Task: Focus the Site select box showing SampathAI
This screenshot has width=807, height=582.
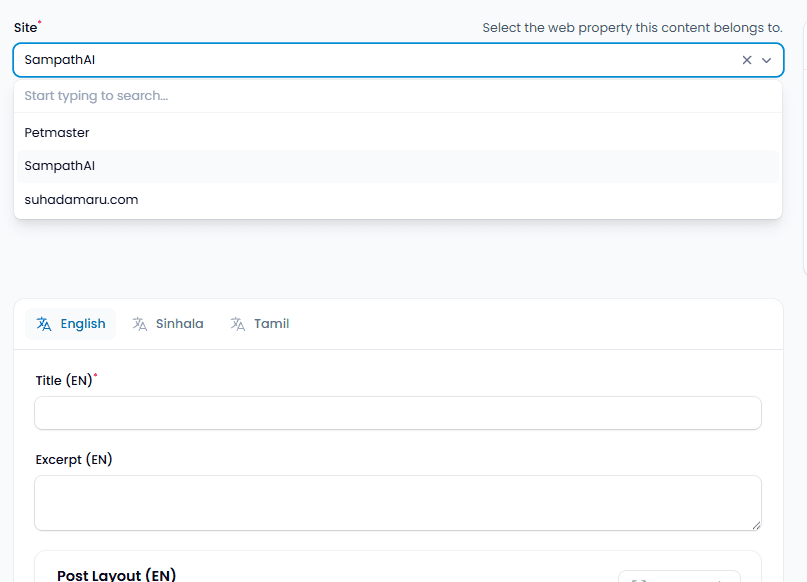Action: [x=398, y=60]
